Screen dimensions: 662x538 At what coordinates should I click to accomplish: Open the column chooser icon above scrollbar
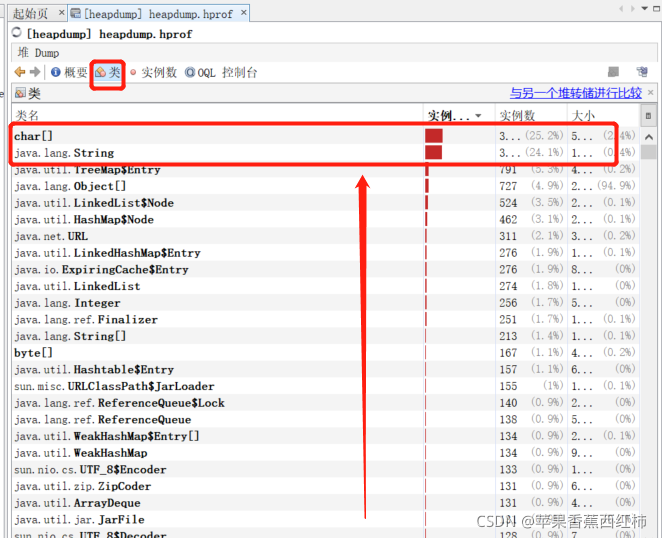click(648, 116)
